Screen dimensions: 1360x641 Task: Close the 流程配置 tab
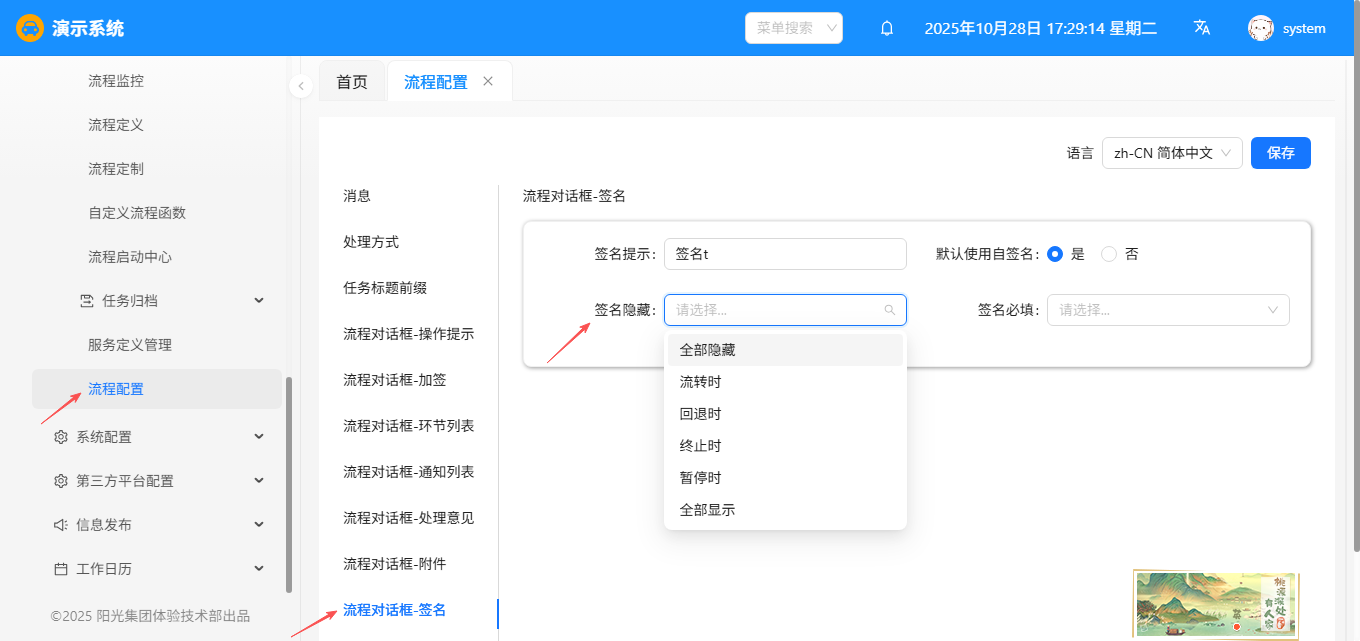(488, 81)
